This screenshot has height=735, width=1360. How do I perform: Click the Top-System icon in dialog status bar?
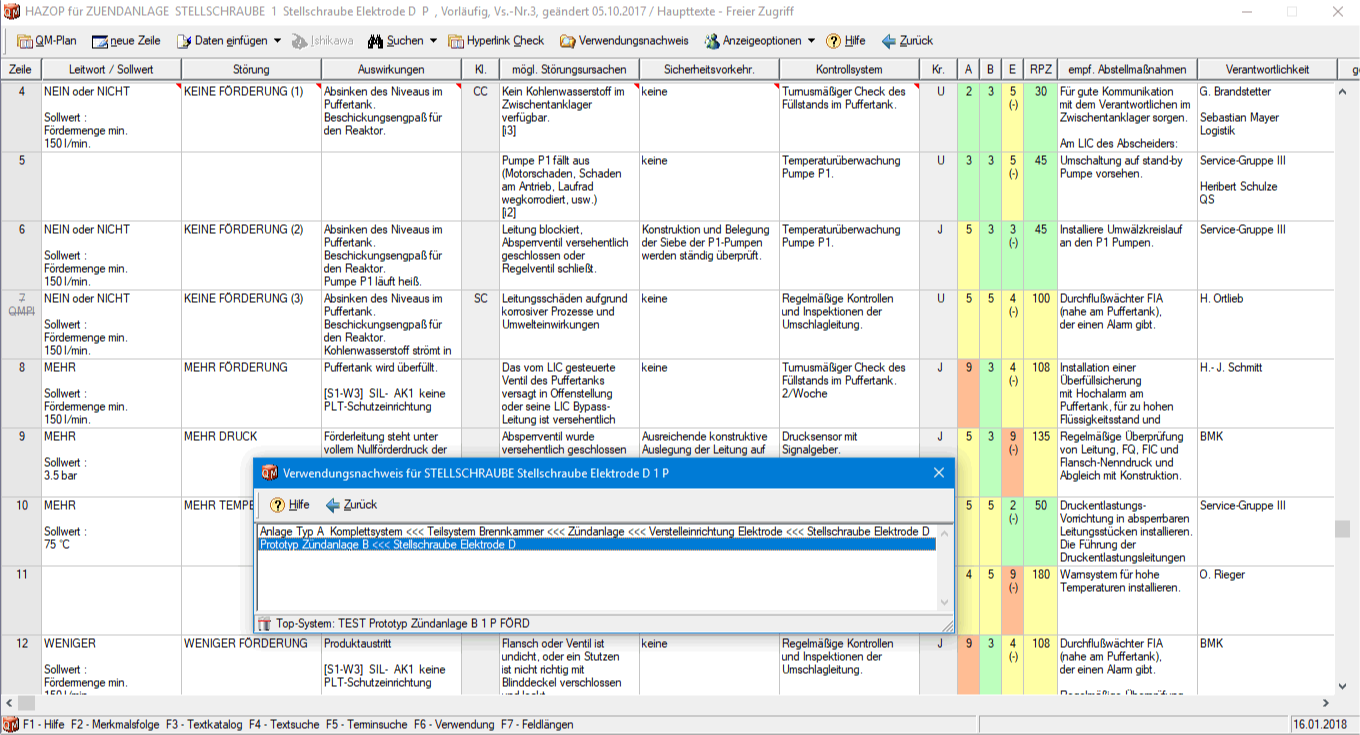pyautogui.click(x=265, y=624)
